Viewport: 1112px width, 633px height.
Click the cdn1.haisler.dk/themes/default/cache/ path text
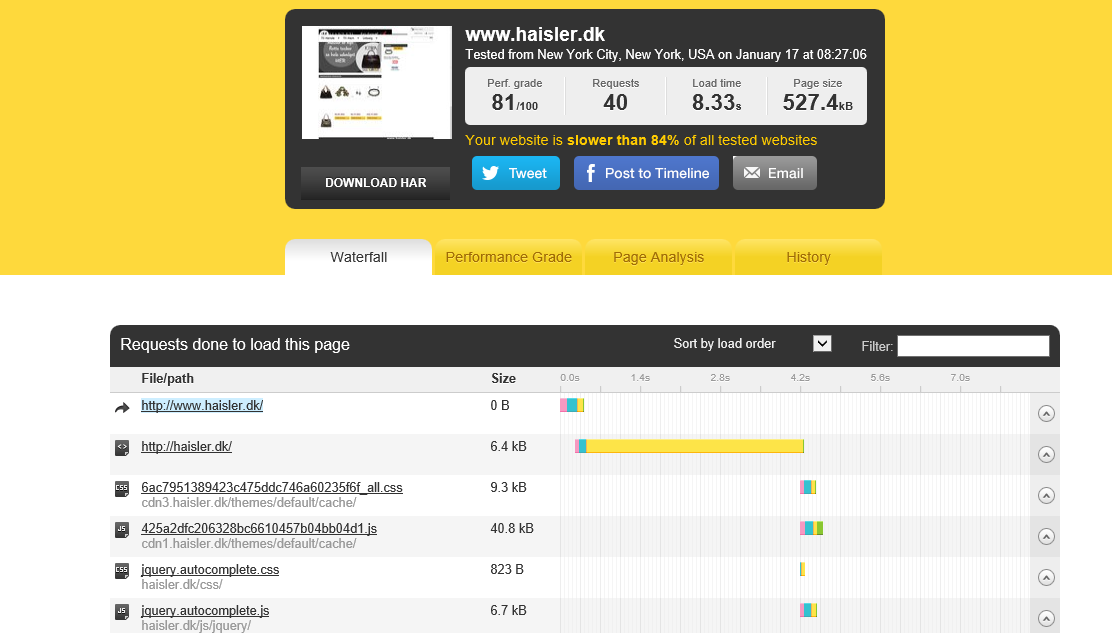pos(248,544)
